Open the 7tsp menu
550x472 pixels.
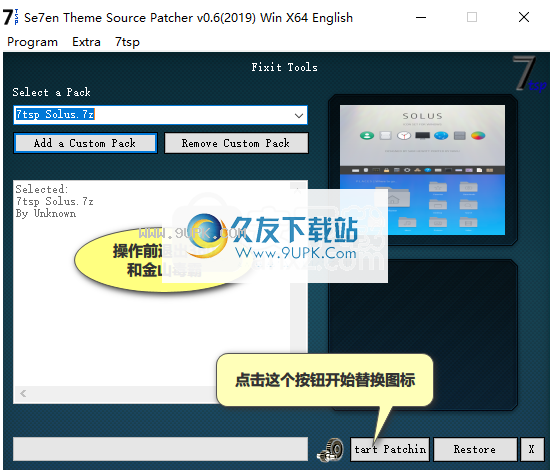coord(127,42)
